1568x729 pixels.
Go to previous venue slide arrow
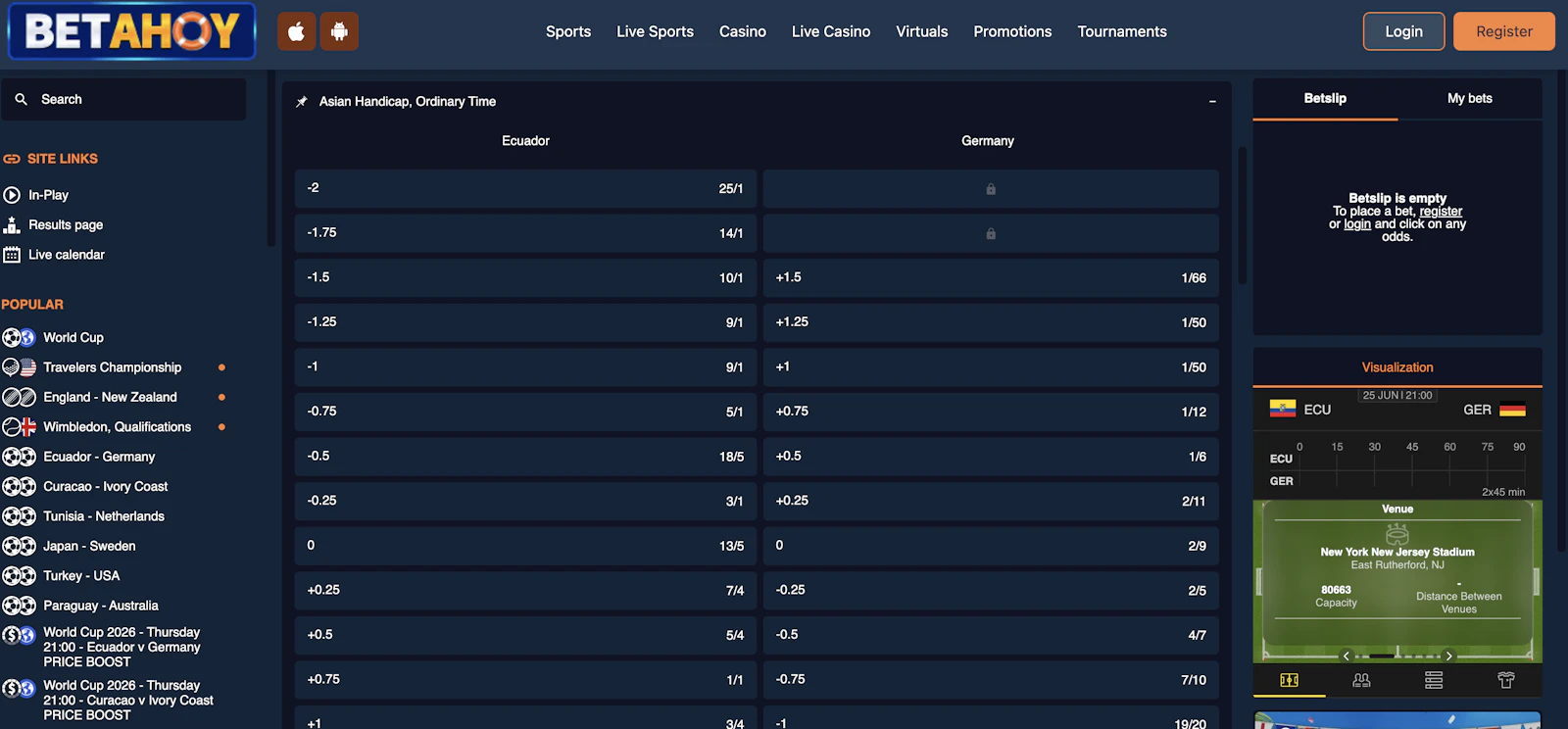coord(1347,656)
